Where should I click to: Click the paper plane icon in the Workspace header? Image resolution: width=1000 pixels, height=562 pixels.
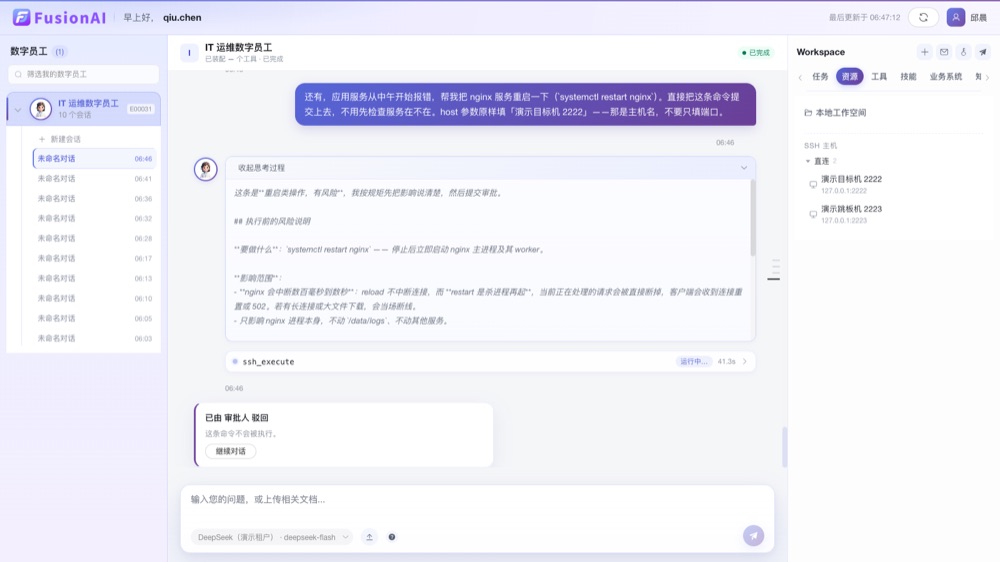coord(983,52)
